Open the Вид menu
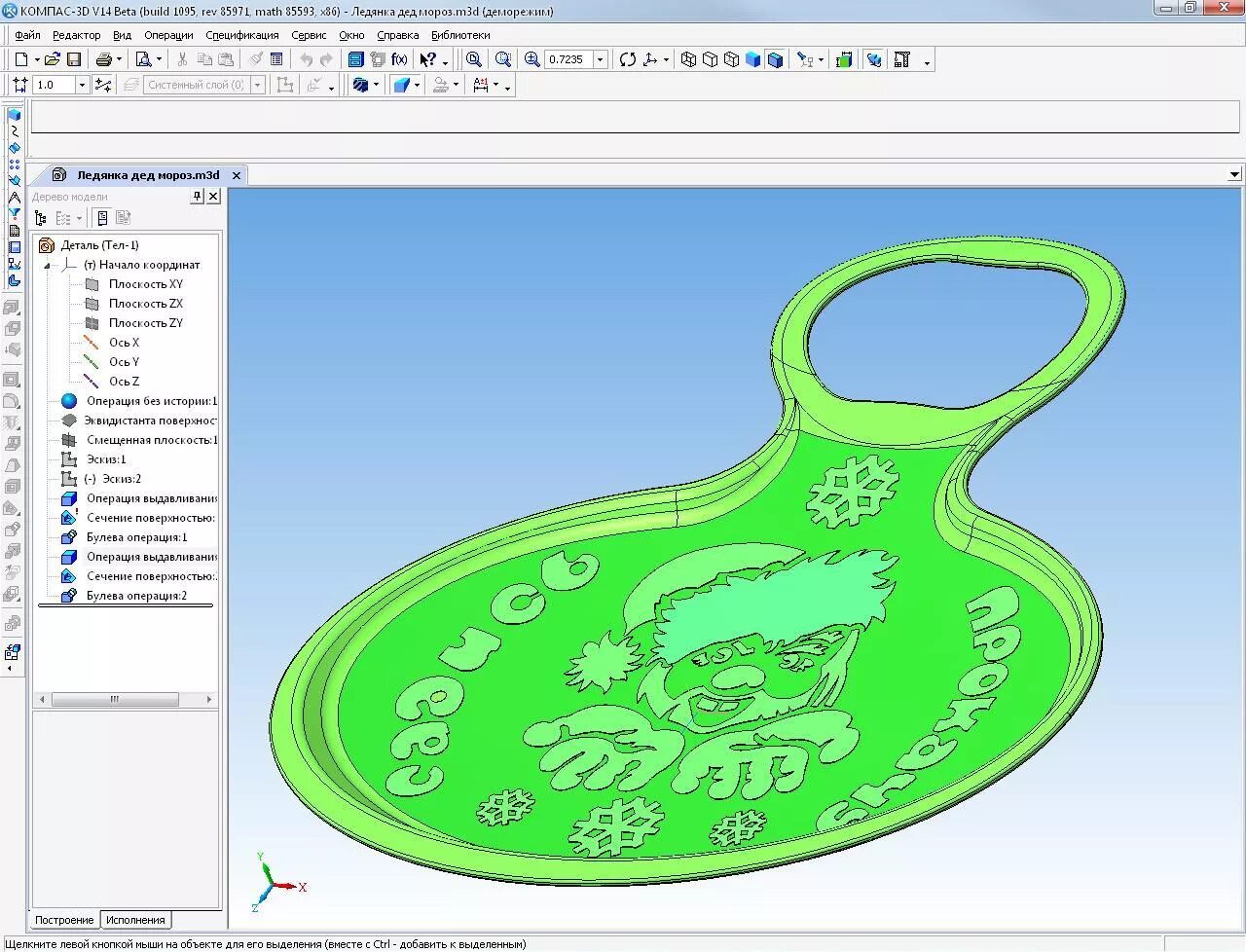 point(122,35)
